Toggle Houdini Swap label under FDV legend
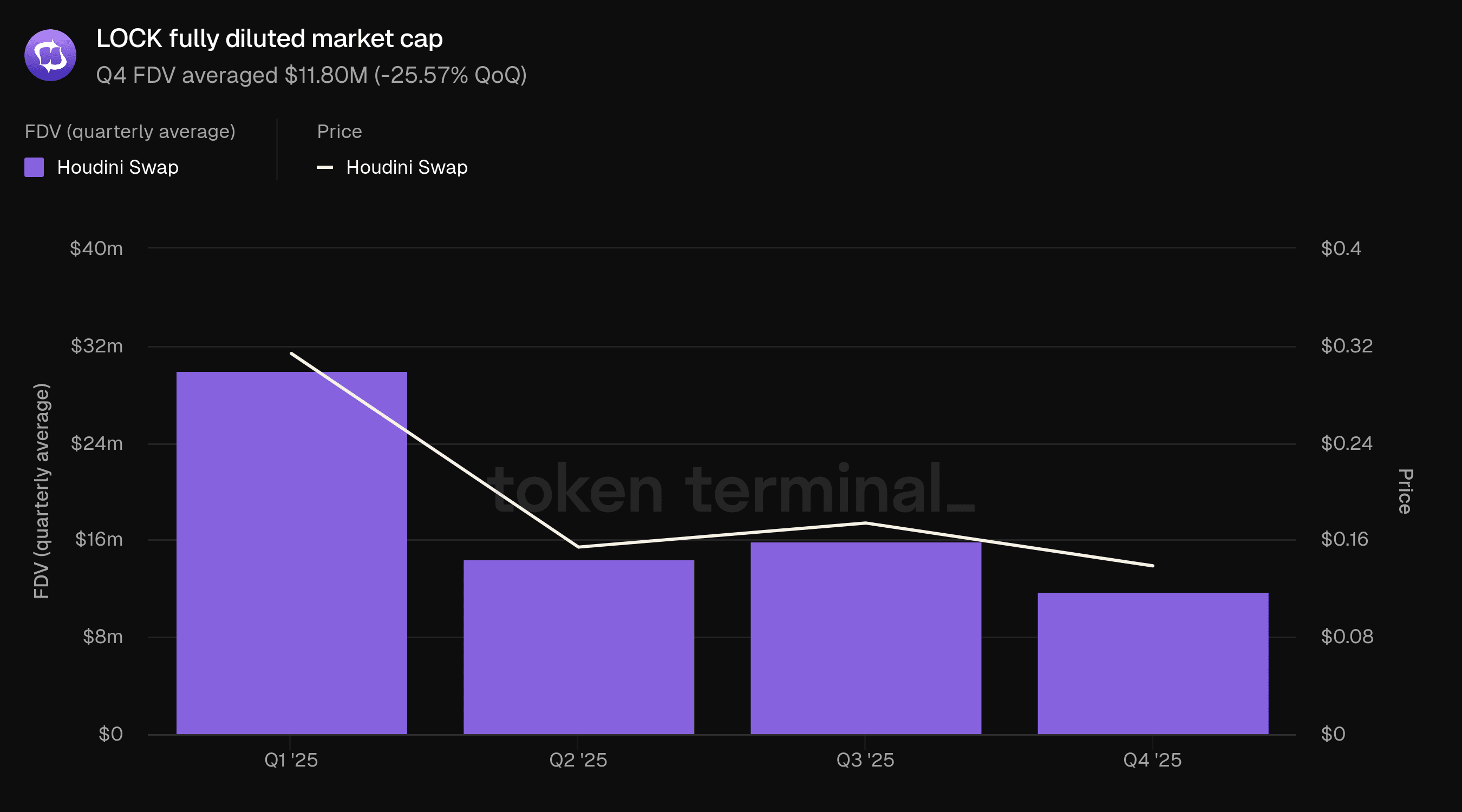This screenshot has width=1462, height=812. click(x=118, y=167)
